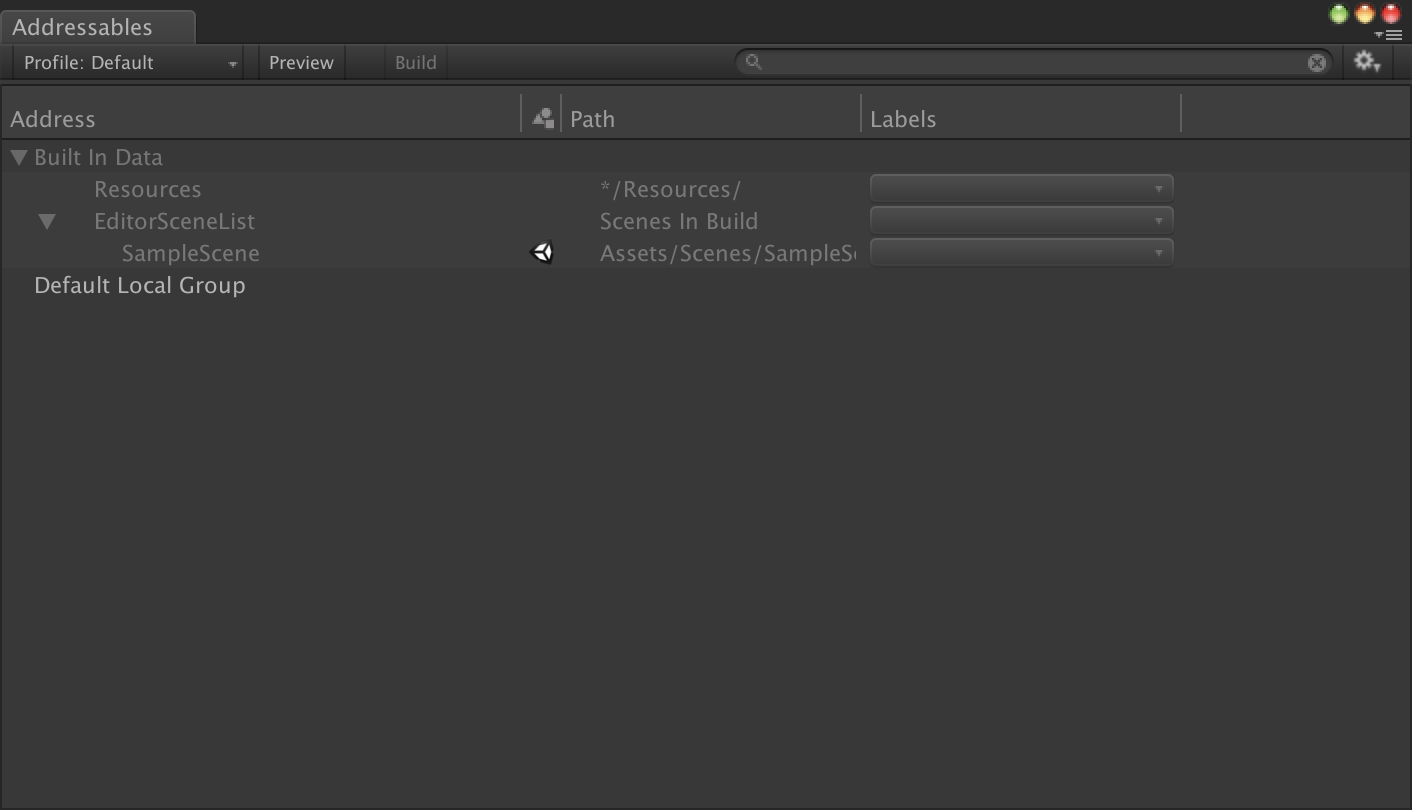
Task: Click the magnifier icon in the search field
Action: [752, 62]
